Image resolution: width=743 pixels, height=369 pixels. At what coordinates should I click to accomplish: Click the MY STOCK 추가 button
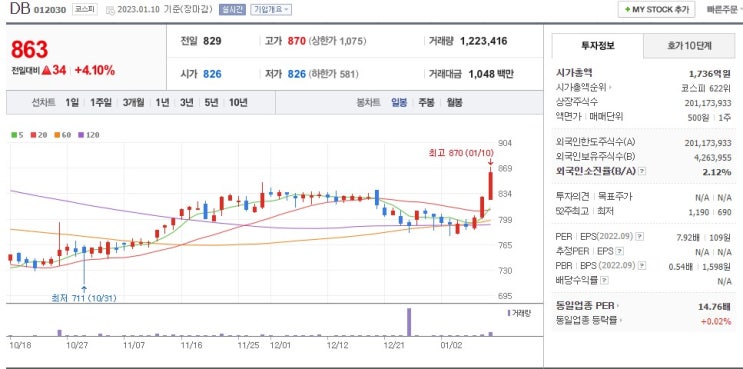(656, 9)
